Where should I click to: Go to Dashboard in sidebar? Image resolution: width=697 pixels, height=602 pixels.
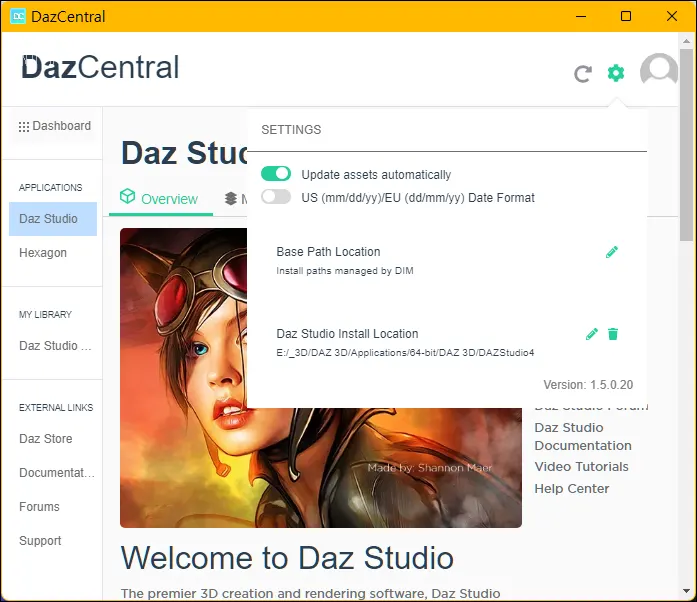[x=55, y=126]
